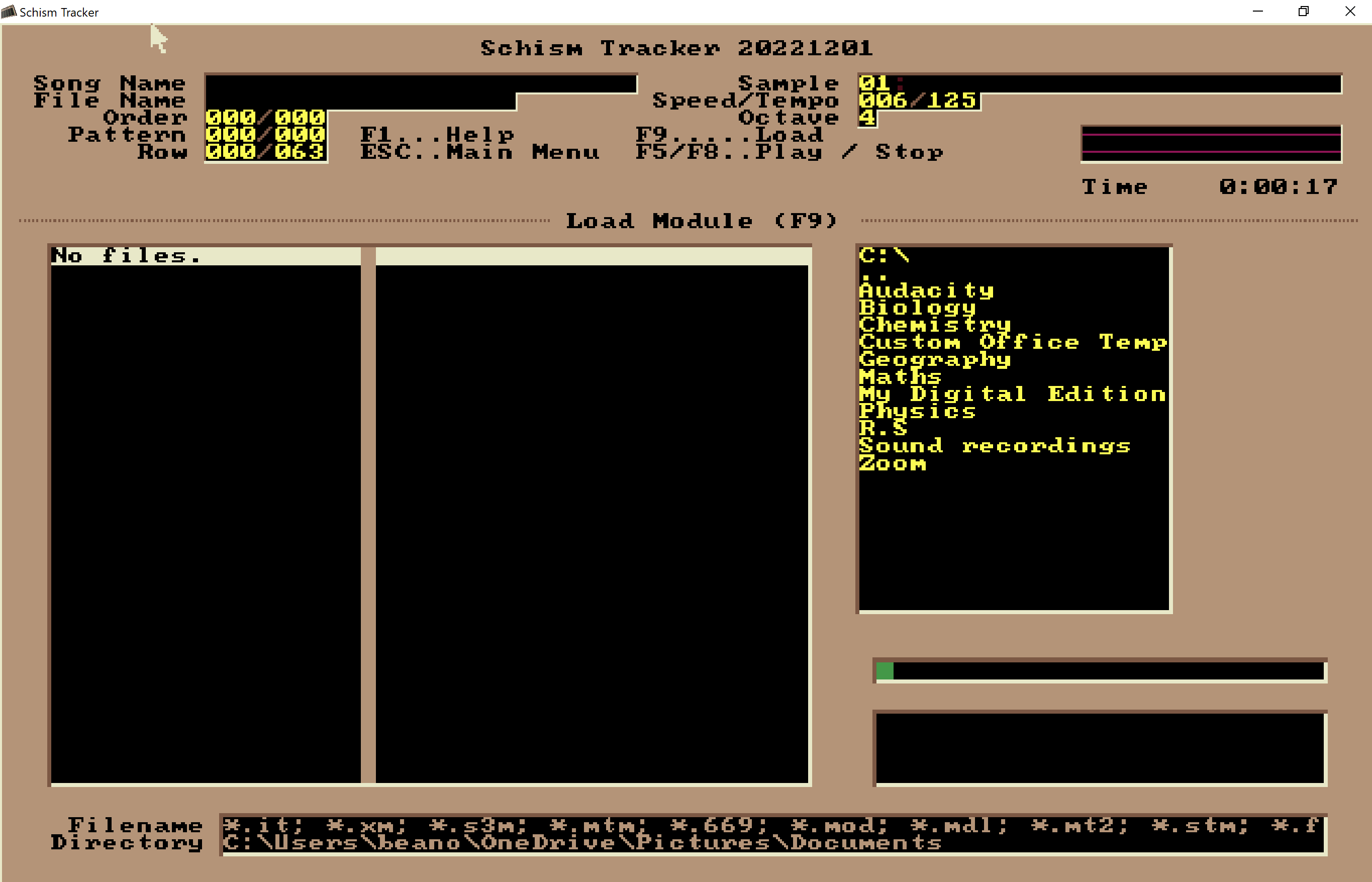The height and width of the screenshot is (882, 1372).
Task: Click the green progress bar indicator
Action: [x=885, y=671]
